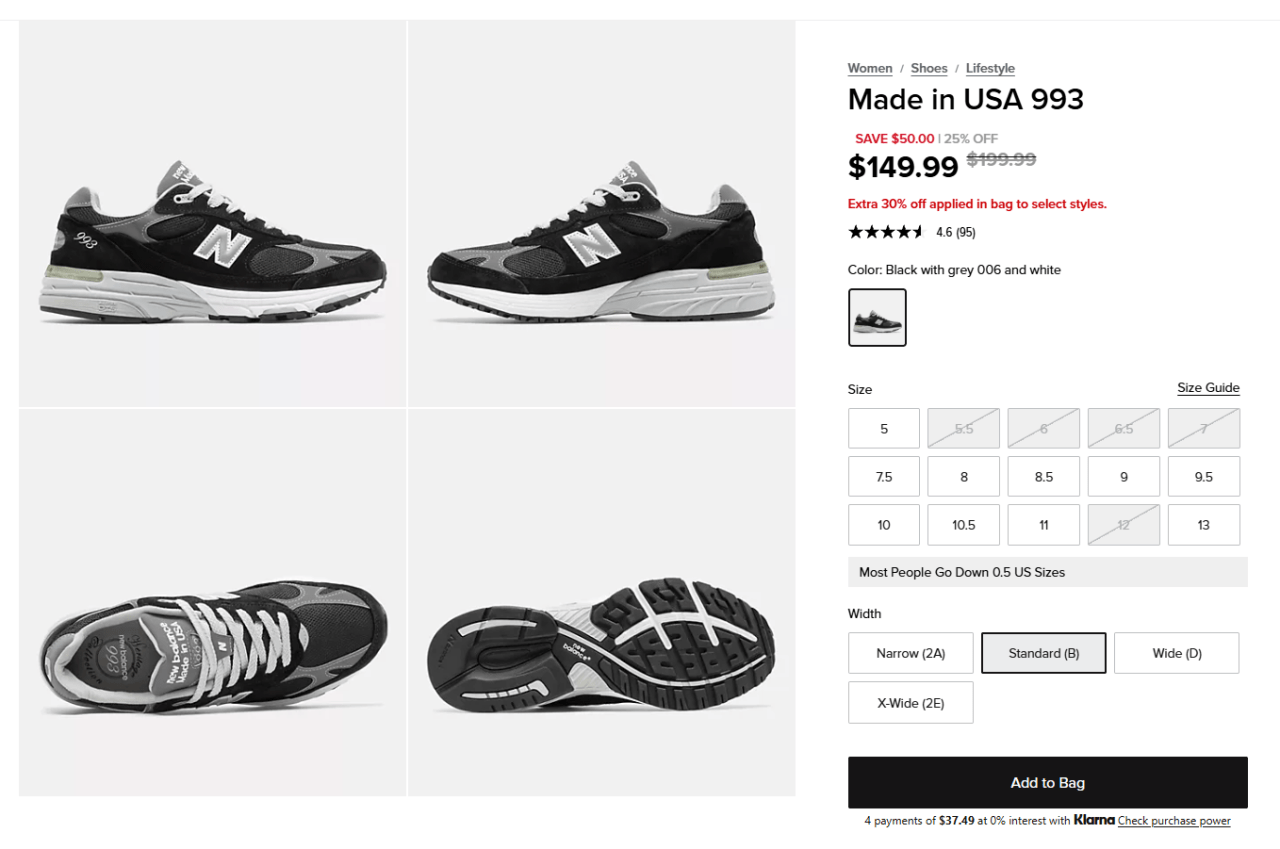Open the shoe outsole image
This screenshot has width=1280, height=849.
point(602,602)
